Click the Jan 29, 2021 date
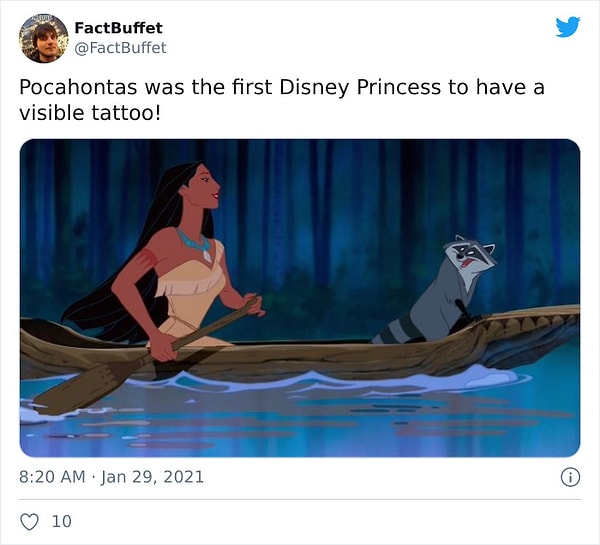The height and width of the screenshot is (545, 600). (x=154, y=477)
